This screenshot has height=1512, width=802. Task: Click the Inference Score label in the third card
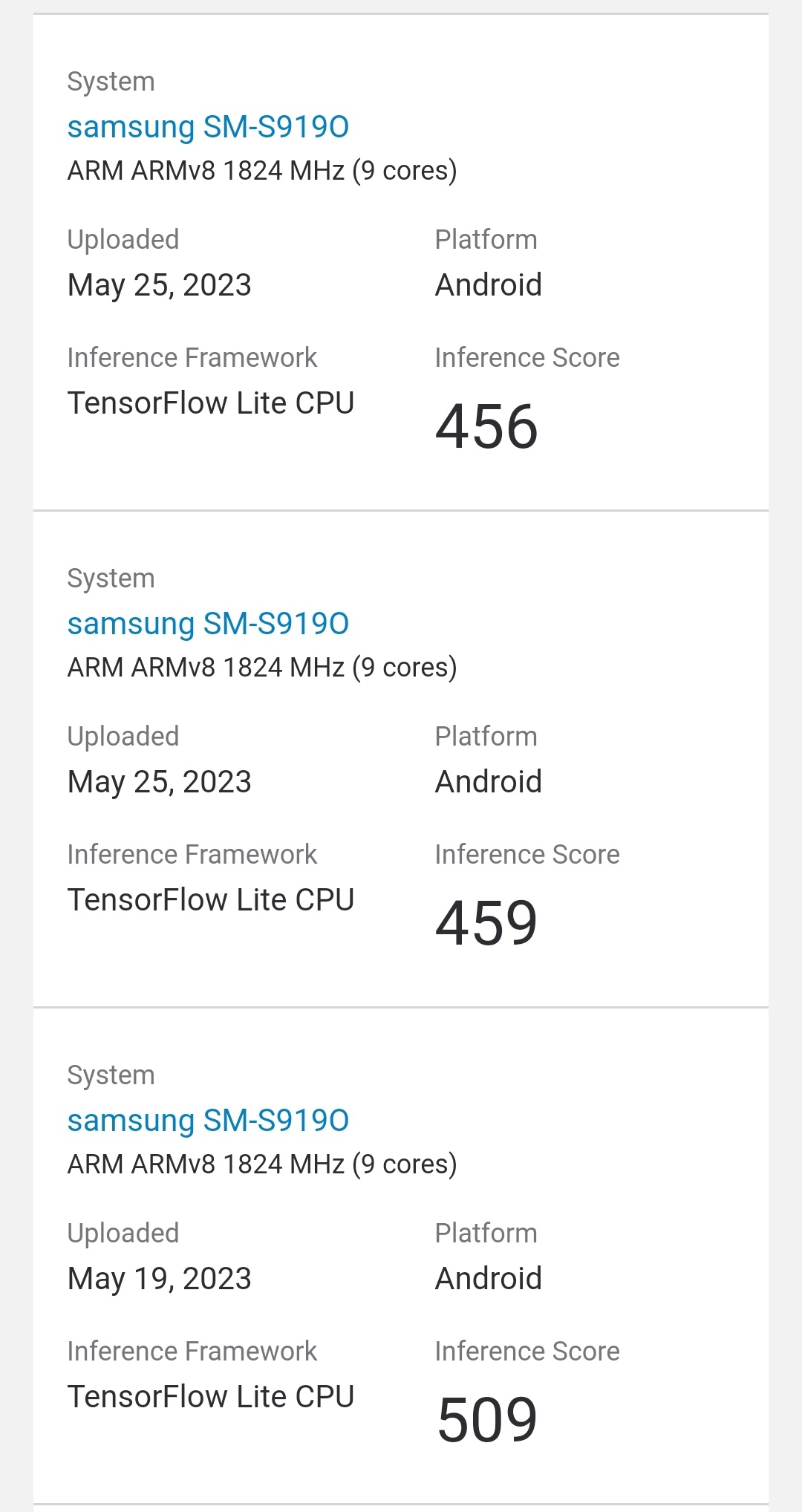tap(526, 1351)
